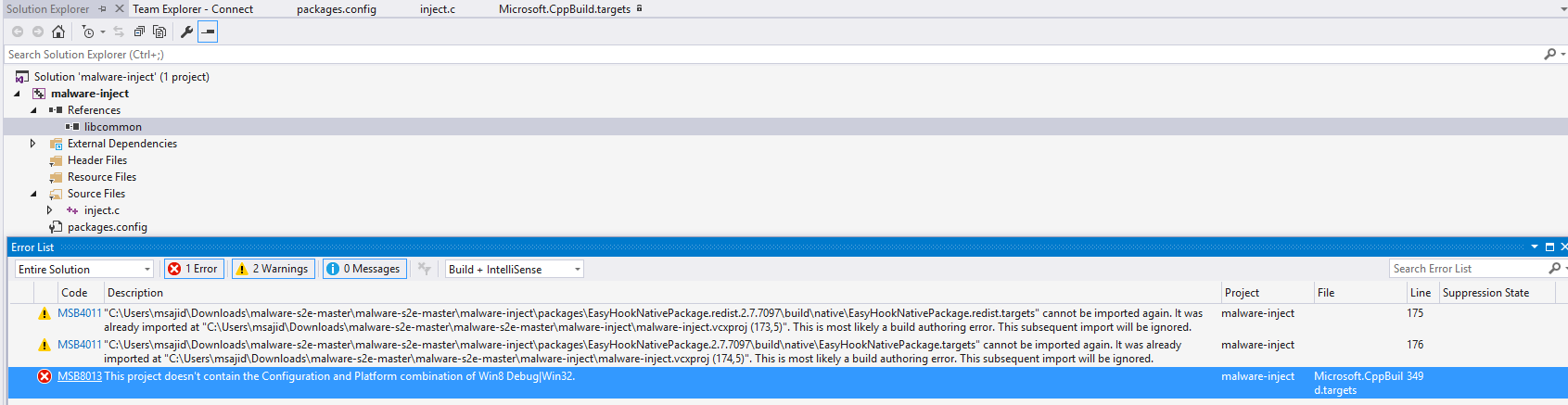Image resolution: width=1568 pixels, height=405 pixels.
Task: Sort by the Project column header
Action: pyautogui.click(x=1243, y=293)
